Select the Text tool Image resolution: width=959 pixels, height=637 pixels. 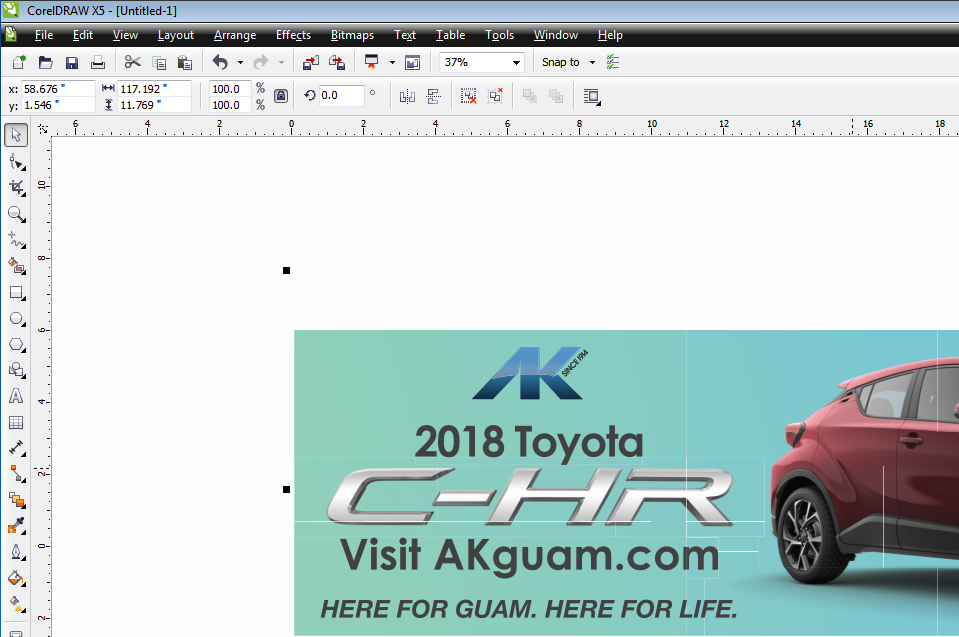point(17,396)
